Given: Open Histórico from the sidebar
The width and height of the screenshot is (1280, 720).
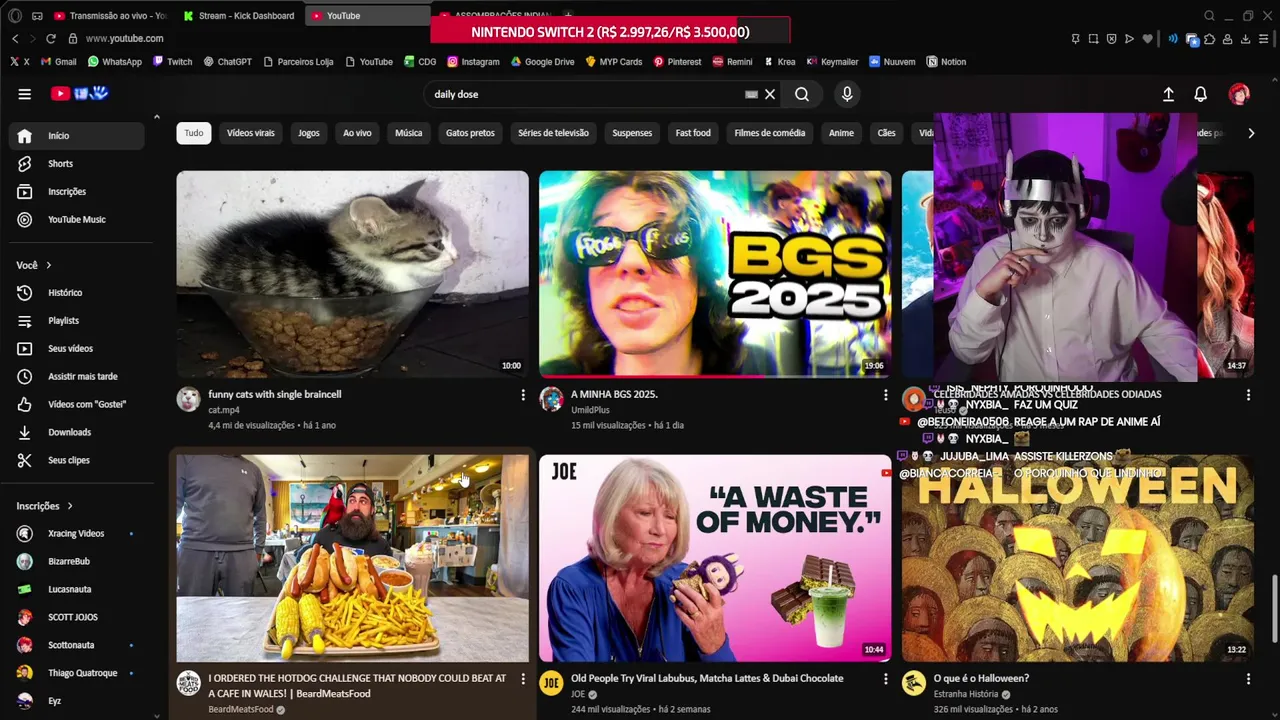Looking at the screenshot, I should coord(76,293).
